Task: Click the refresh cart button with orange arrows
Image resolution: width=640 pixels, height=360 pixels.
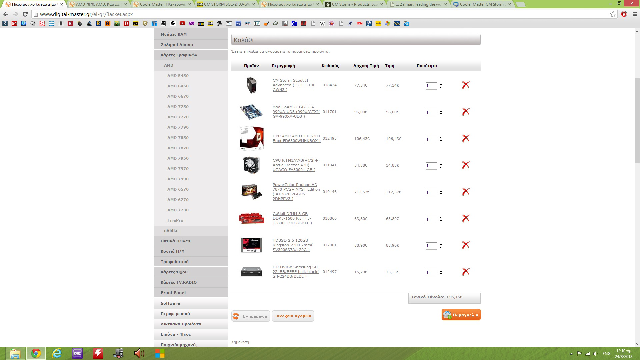Action: [x=250, y=316]
